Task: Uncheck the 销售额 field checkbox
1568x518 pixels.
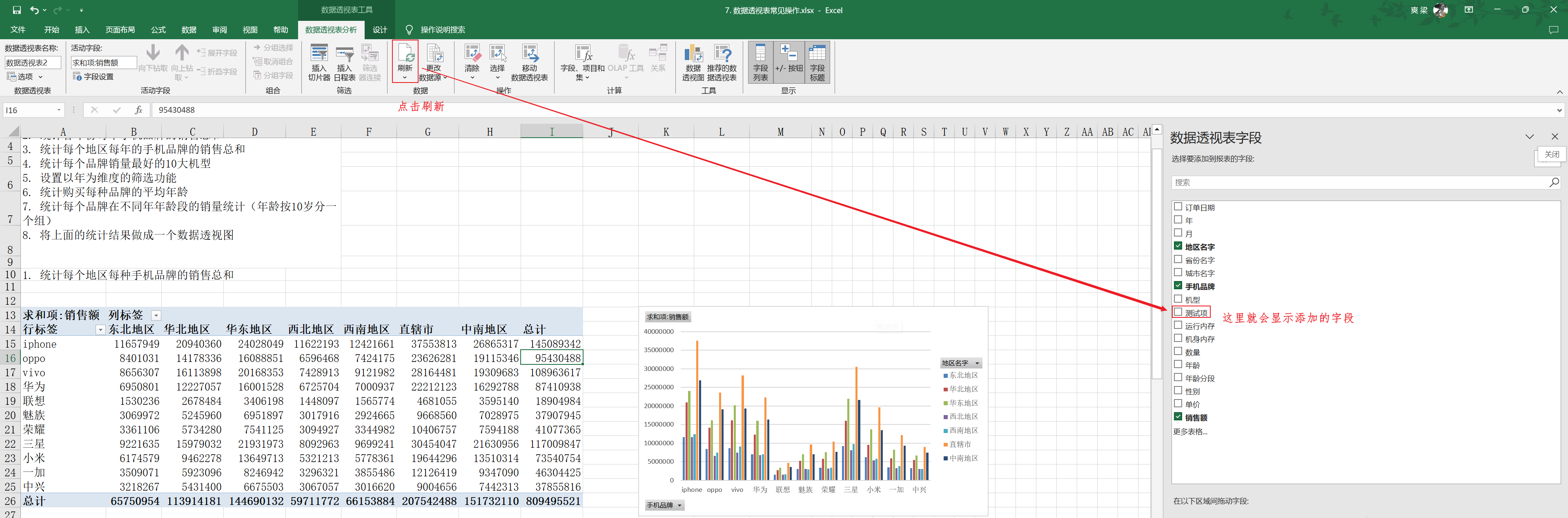Action: 1178,417
